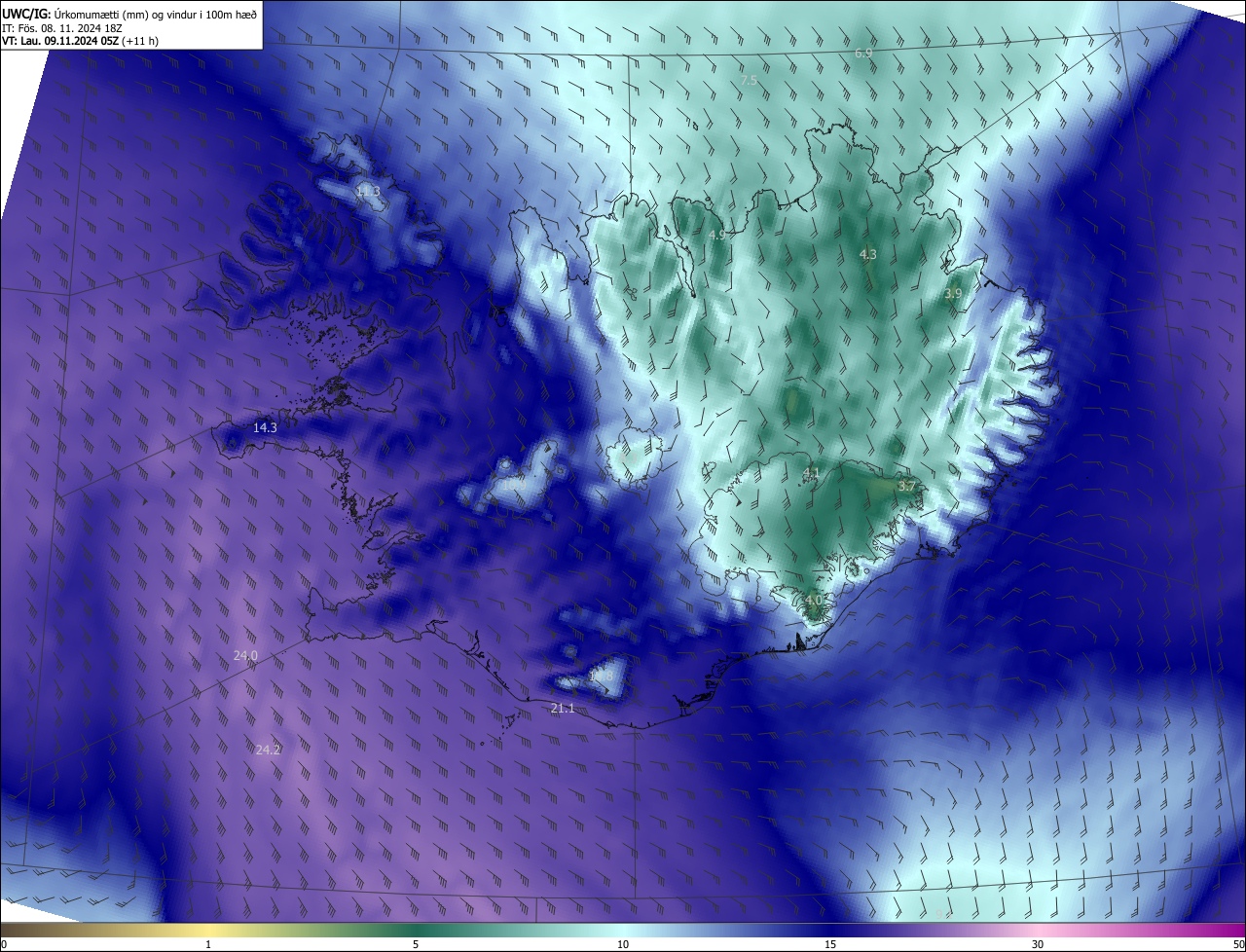The height and width of the screenshot is (952, 1246).
Task: Click the 24.0 value off the southwest coast
Action: (245, 656)
